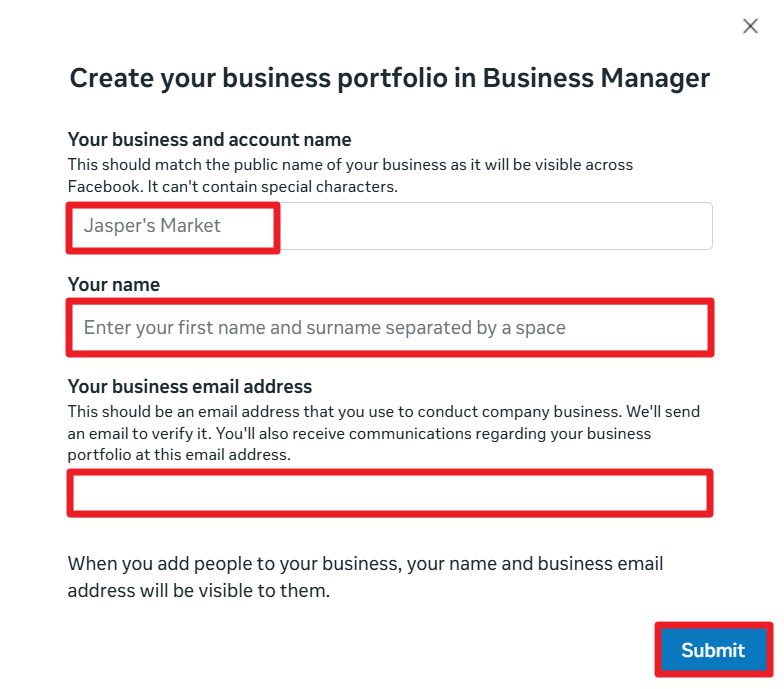Select the empty business email address box
Viewport: 784px width, 689px height.
coord(390,493)
